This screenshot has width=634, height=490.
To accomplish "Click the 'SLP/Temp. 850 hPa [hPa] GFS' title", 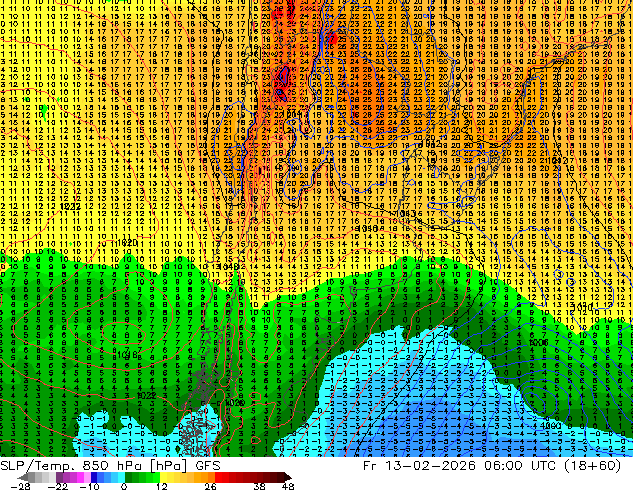I will tap(110, 466).
